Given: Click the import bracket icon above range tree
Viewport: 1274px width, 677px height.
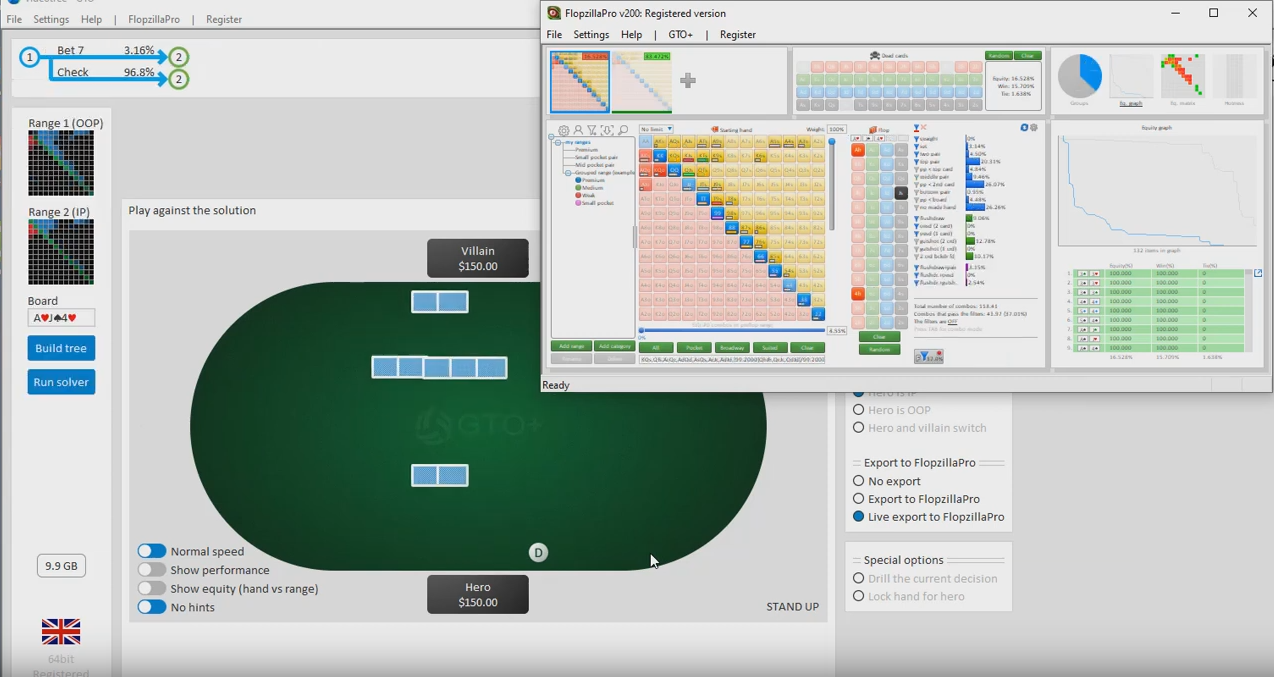Looking at the screenshot, I should click(607, 131).
